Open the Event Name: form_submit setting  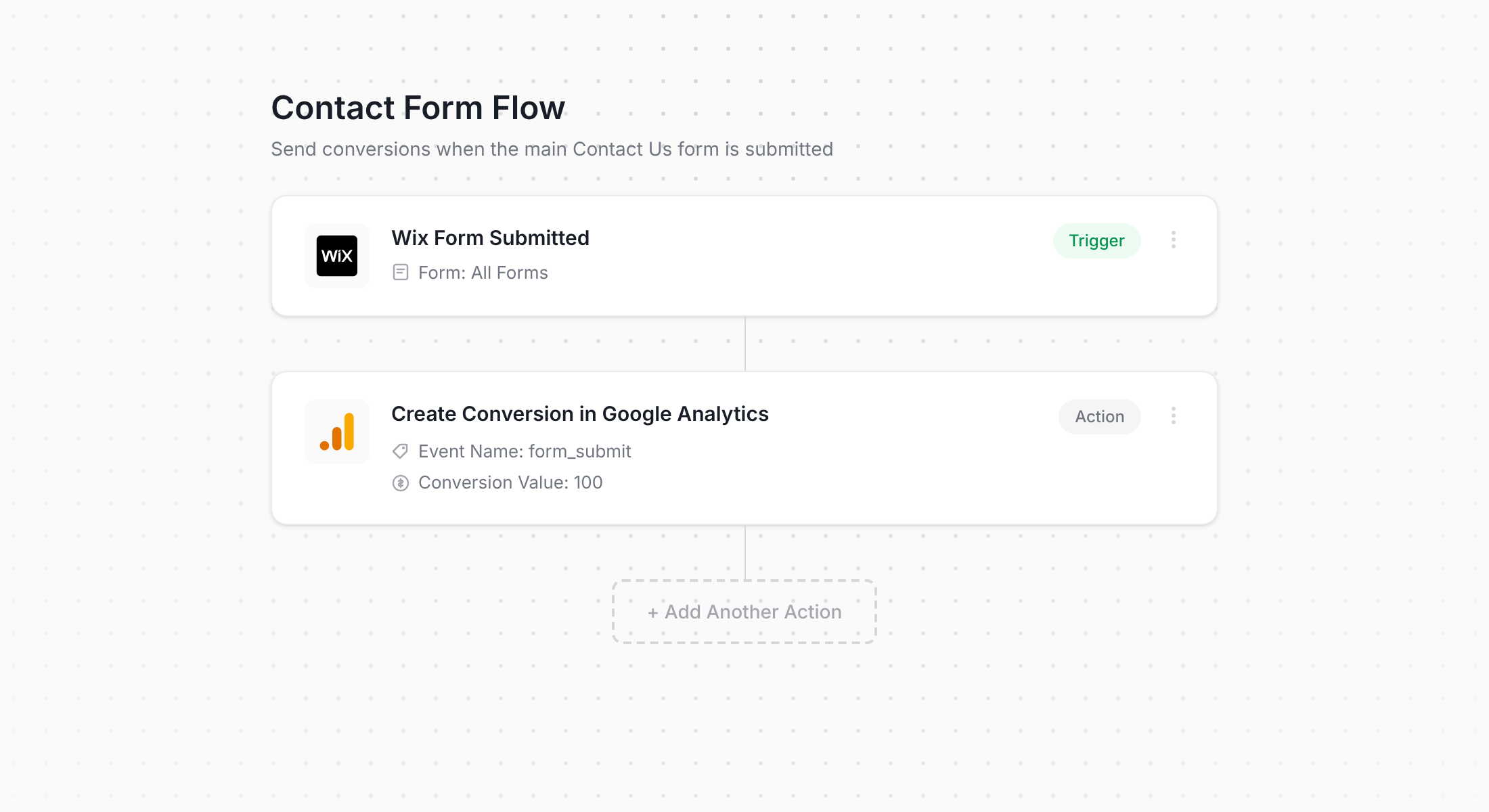pos(524,451)
